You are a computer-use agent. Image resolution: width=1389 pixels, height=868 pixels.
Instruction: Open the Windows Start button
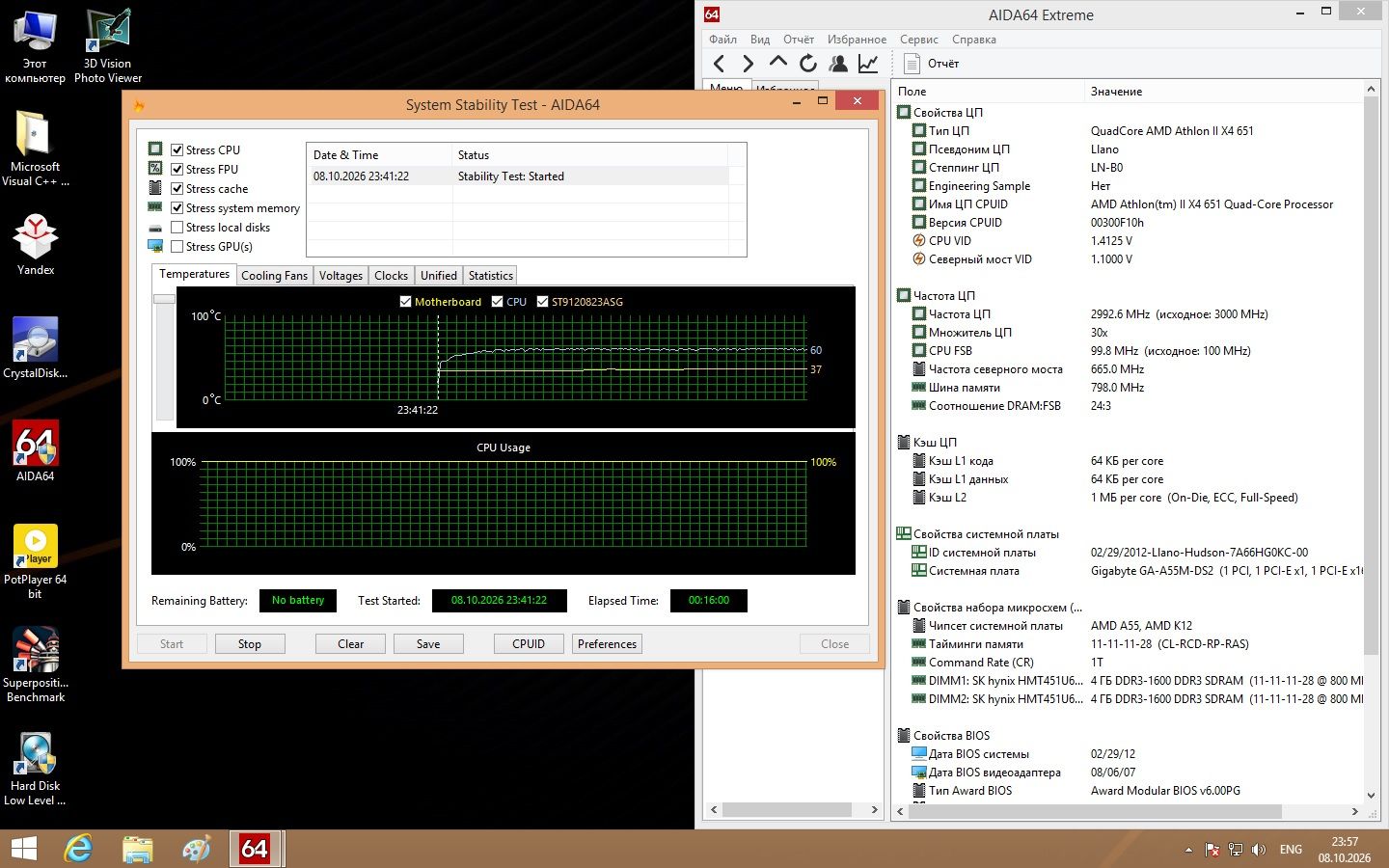23,849
